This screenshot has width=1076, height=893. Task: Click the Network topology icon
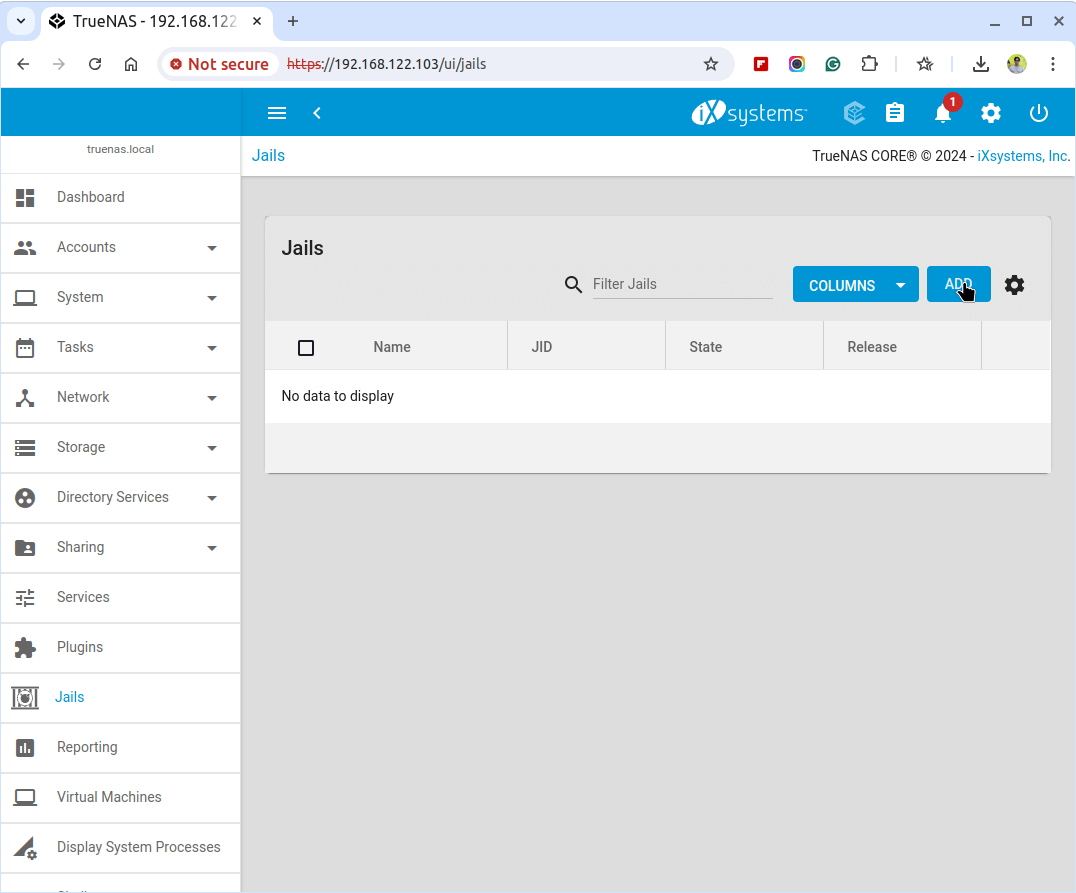tap(25, 397)
